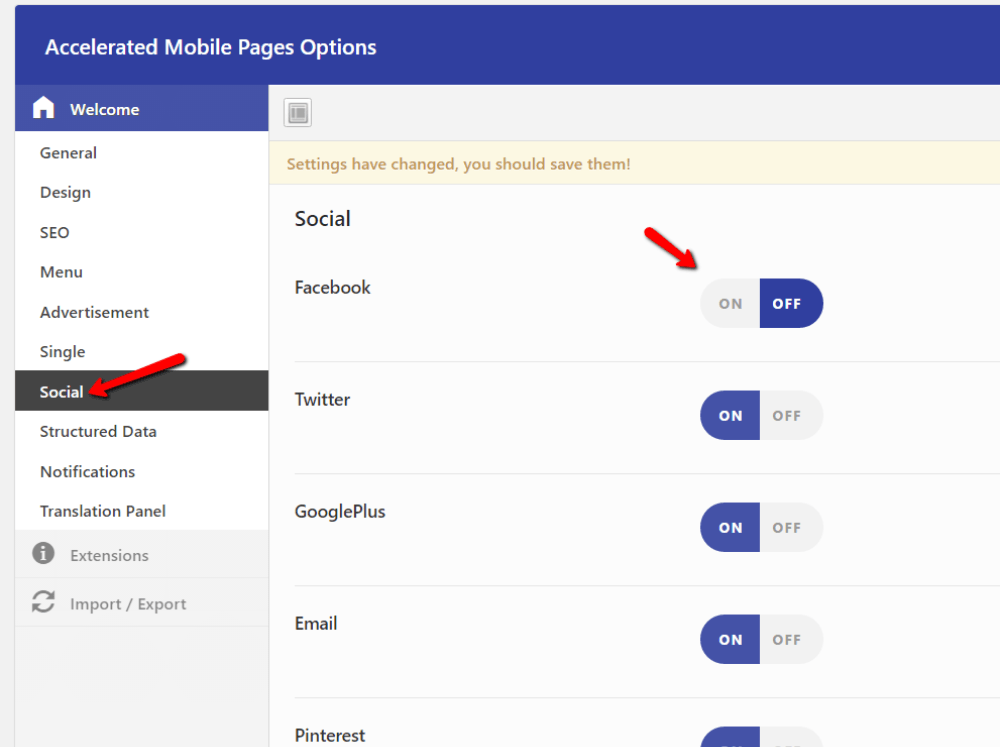This screenshot has height=747, width=1000.
Task: Turn Facebook sharing ON
Action: [x=730, y=304]
